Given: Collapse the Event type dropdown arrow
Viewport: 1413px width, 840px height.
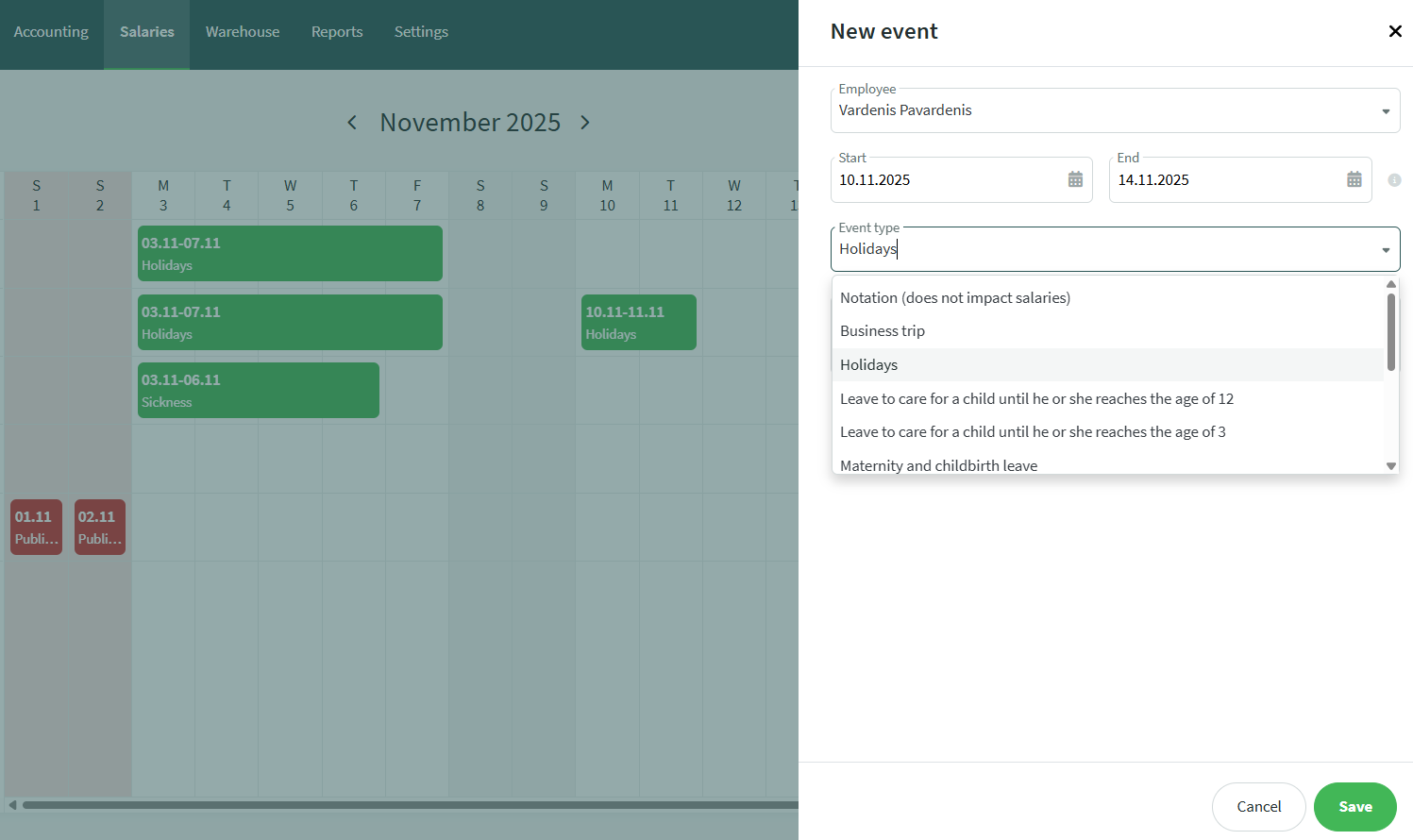Looking at the screenshot, I should (x=1385, y=250).
